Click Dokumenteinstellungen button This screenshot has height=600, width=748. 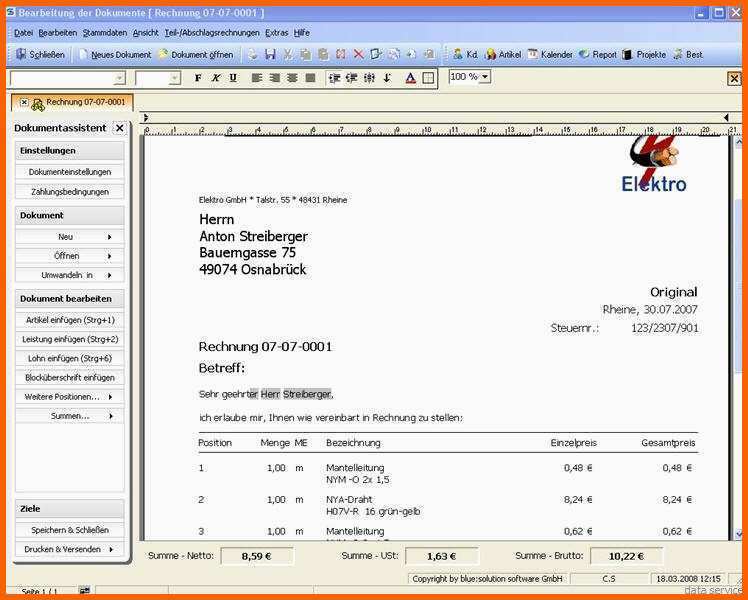pyautogui.click(x=70, y=172)
